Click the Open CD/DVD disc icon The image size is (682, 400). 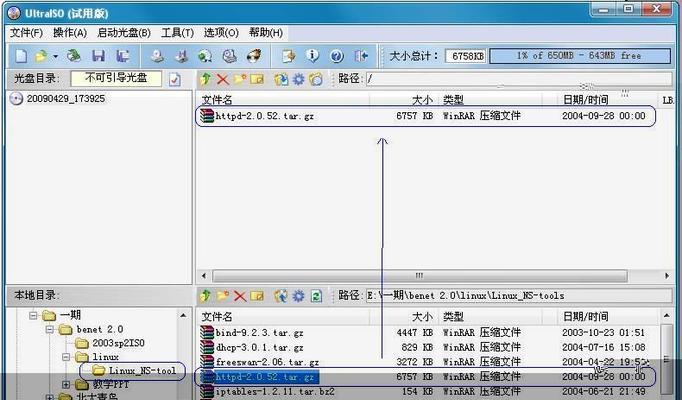[x=74, y=56]
